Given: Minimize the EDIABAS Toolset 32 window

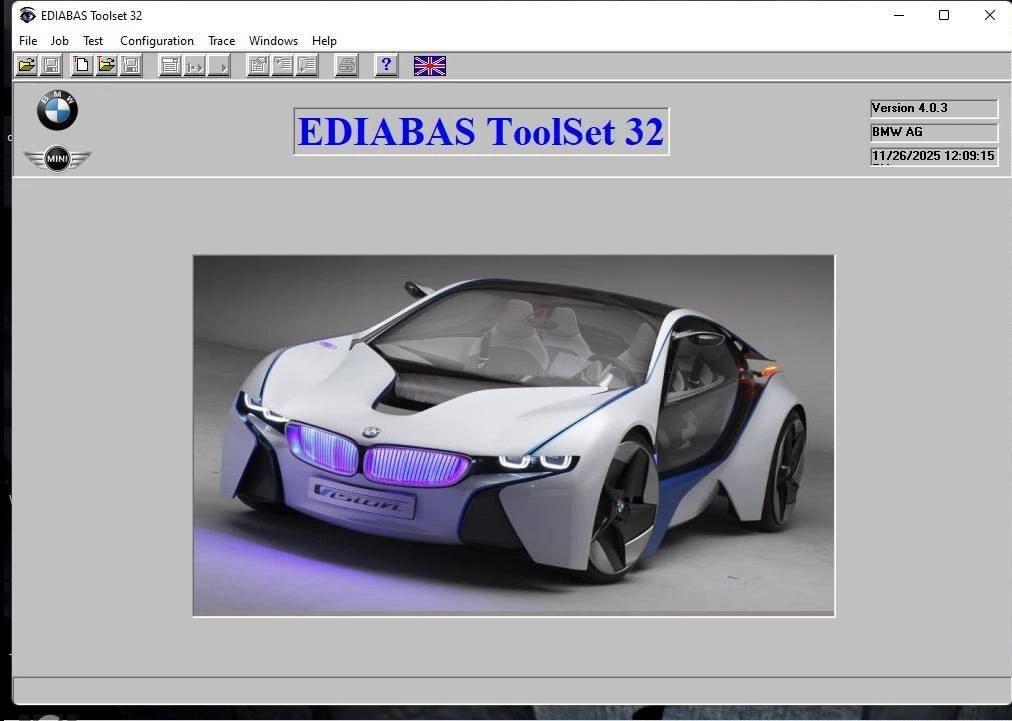Looking at the screenshot, I should tap(899, 15).
